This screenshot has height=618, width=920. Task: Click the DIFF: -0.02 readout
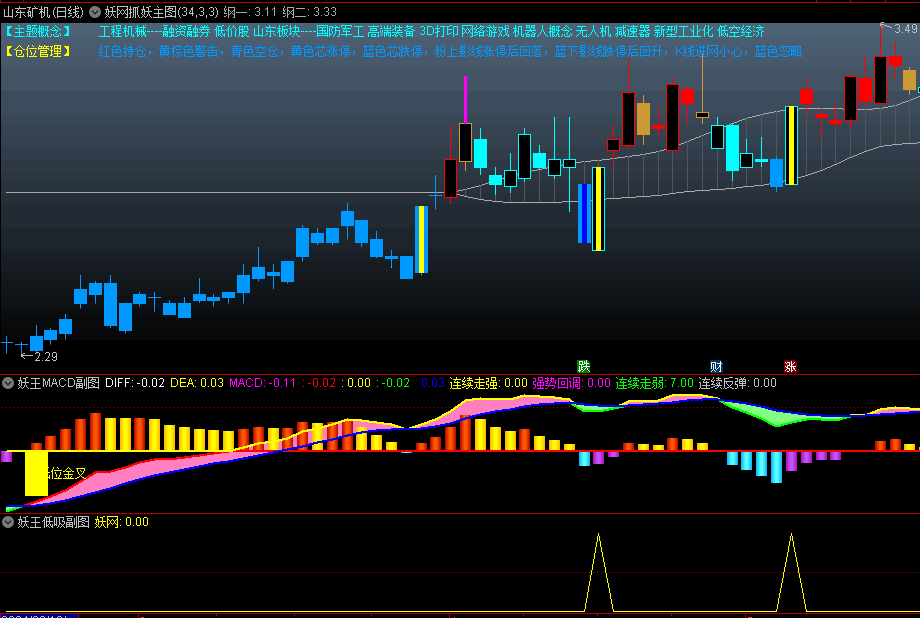pyautogui.click(x=135, y=384)
